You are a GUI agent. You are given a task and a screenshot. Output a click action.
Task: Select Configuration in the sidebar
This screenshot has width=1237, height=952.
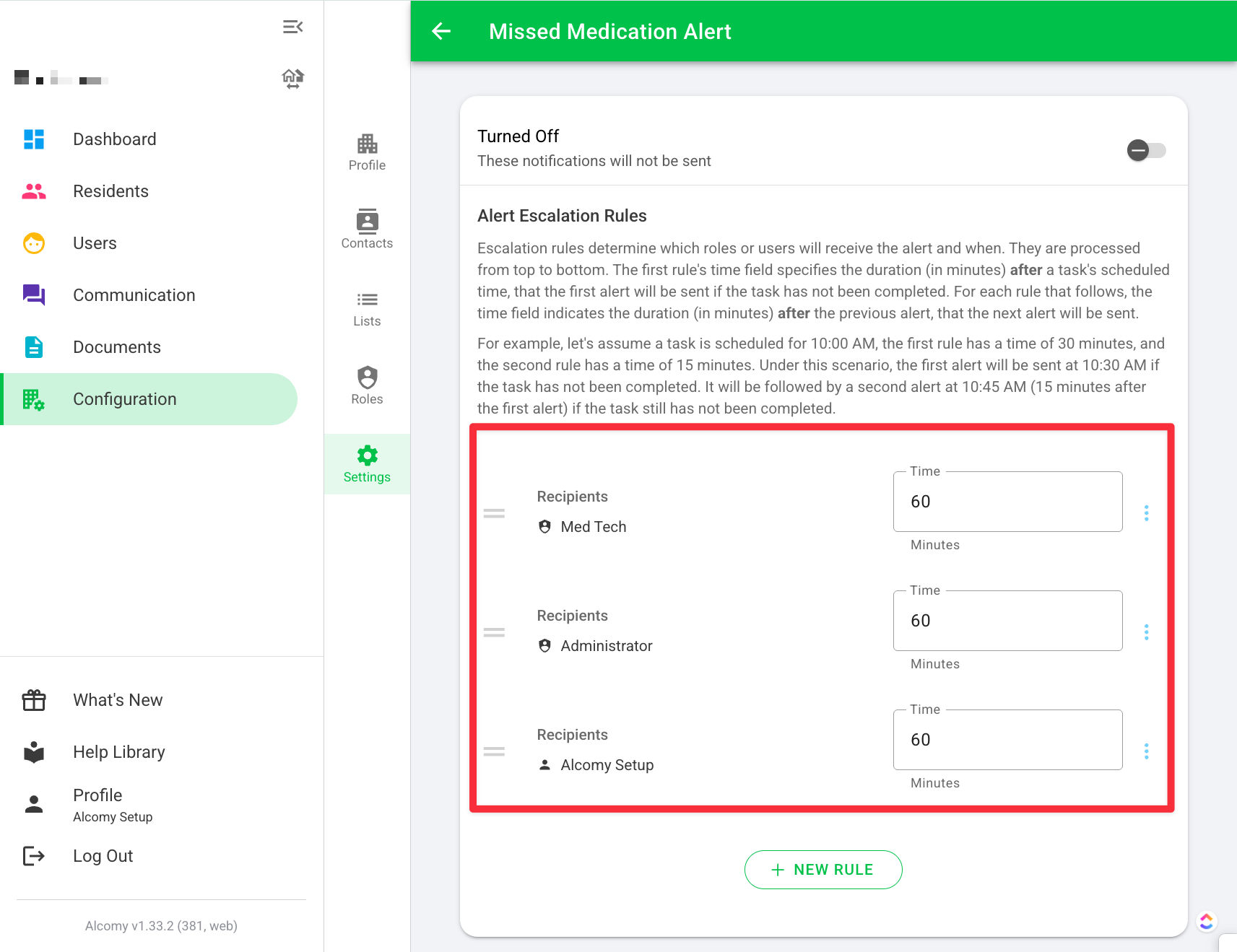pos(149,399)
